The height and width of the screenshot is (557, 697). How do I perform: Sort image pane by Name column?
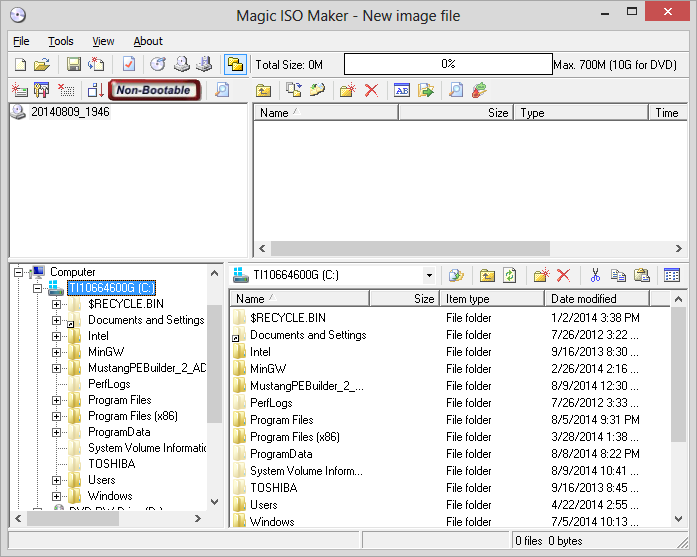(x=326, y=113)
